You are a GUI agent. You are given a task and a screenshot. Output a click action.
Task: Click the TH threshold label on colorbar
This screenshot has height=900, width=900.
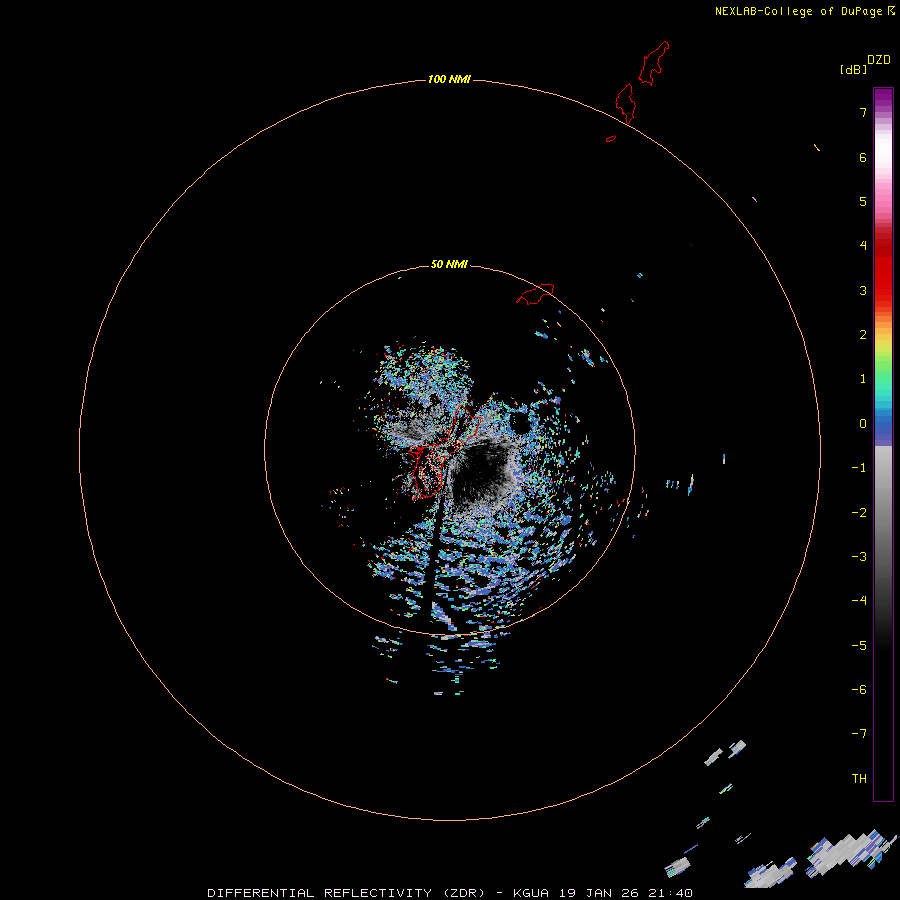tap(859, 779)
